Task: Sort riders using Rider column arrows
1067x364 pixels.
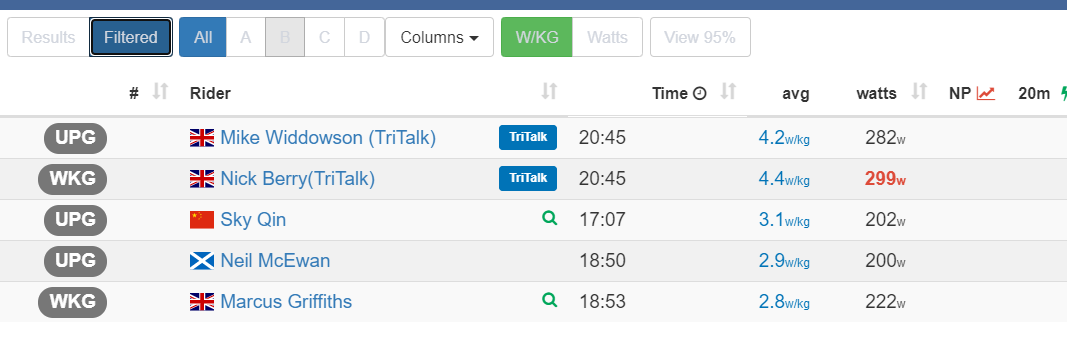Action: coord(549,91)
